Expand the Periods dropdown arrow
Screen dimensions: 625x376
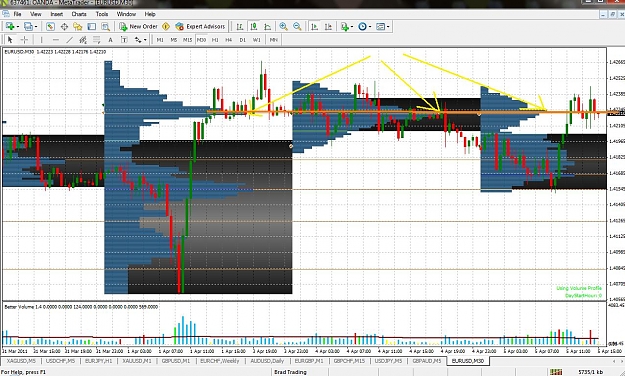(370, 27)
